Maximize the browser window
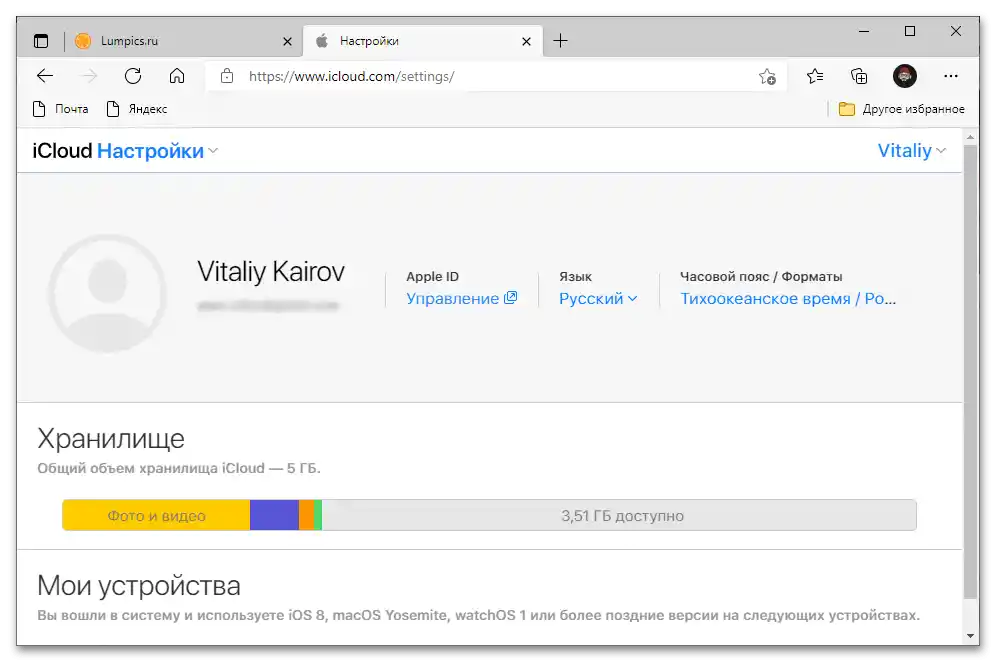This screenshot has height=662, width=996. pyautogui.click(x=910, y=31)
